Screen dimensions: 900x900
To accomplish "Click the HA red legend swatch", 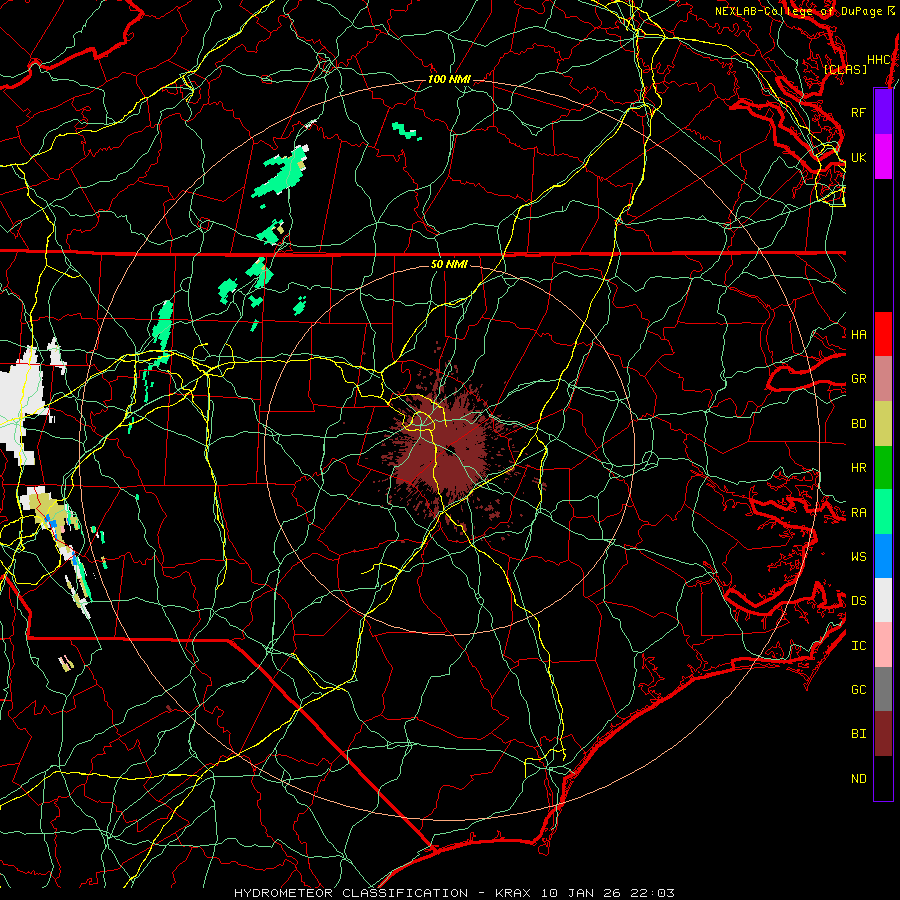I will 883,334.
